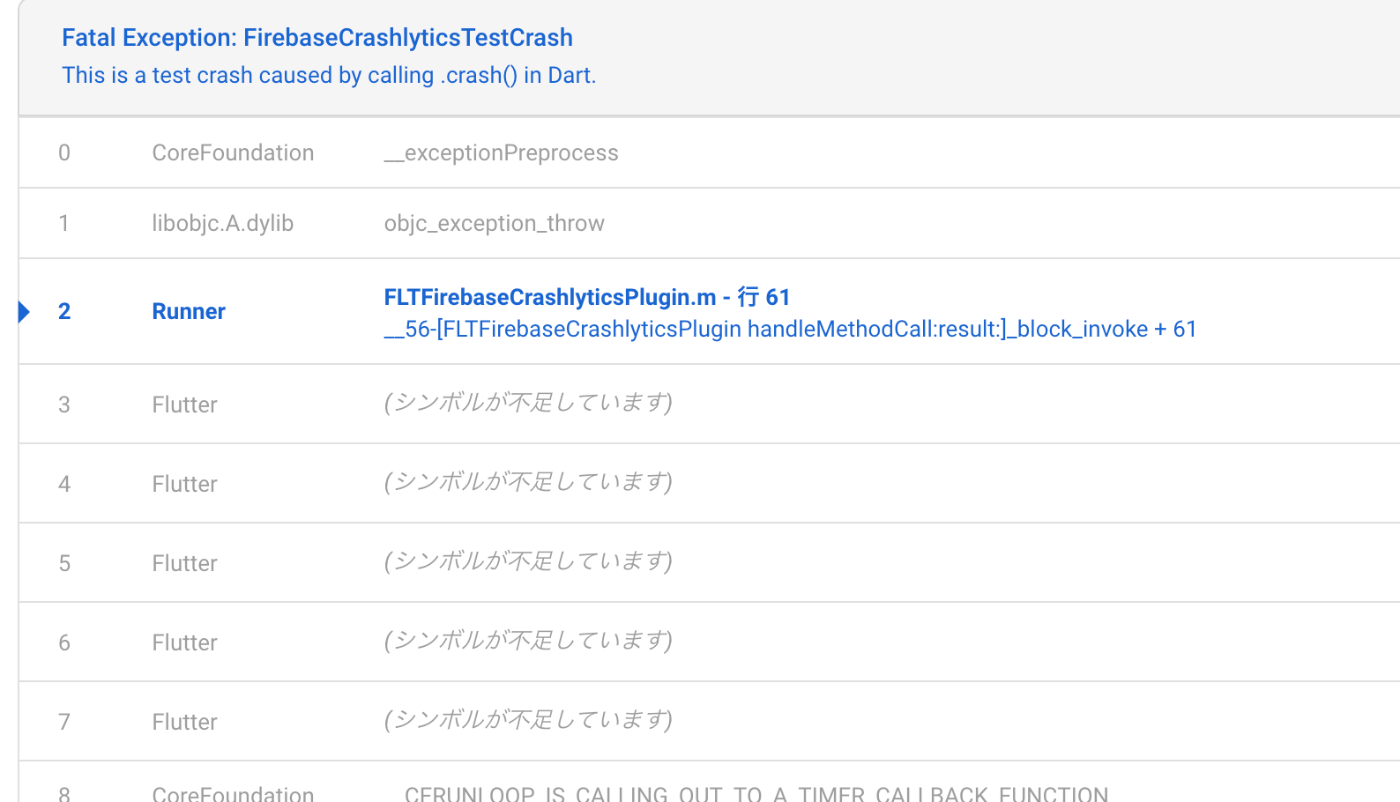Click Flutter library name in frame 6
Image resolution: width=1400 pixels, height=802 pixels.
tap(185, 642)
